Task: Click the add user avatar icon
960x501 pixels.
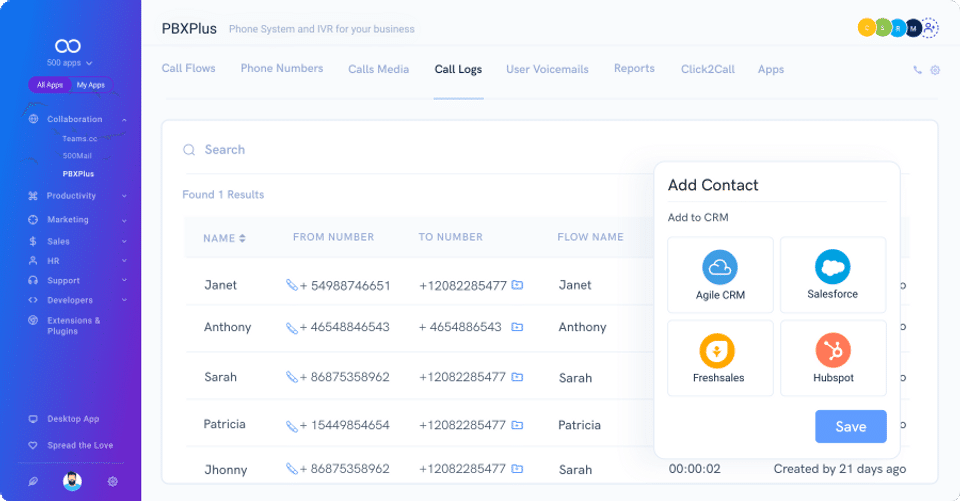Action: [x=929, y=28]
